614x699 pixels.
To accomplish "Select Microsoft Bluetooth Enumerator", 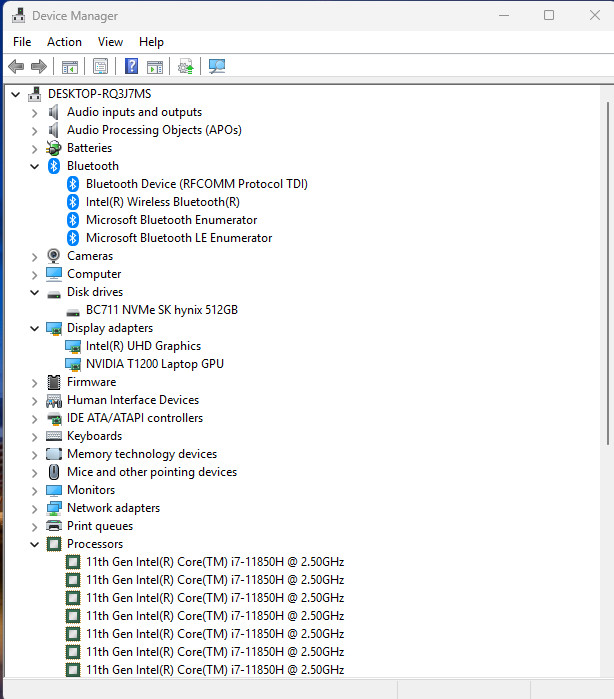I will 171,220.
